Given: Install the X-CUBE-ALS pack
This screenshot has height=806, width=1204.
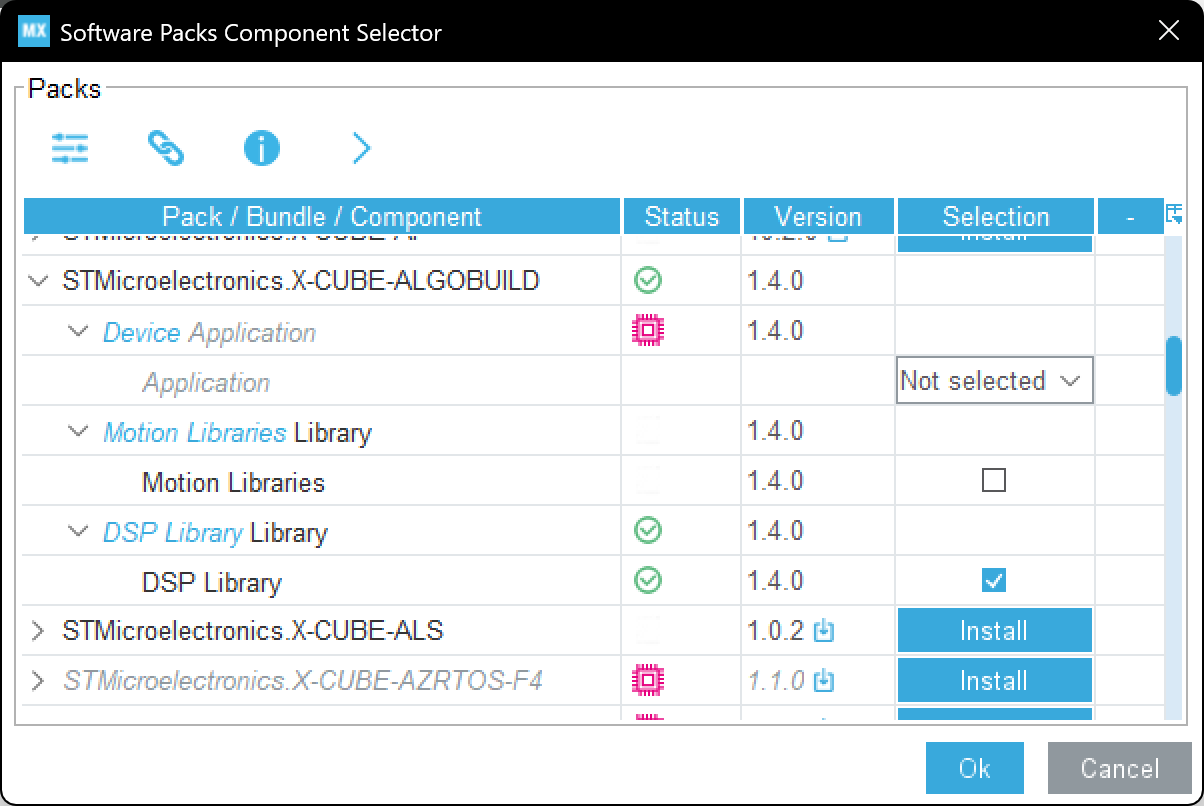Looking at the screenshot, I should click(x=993, y=630).
